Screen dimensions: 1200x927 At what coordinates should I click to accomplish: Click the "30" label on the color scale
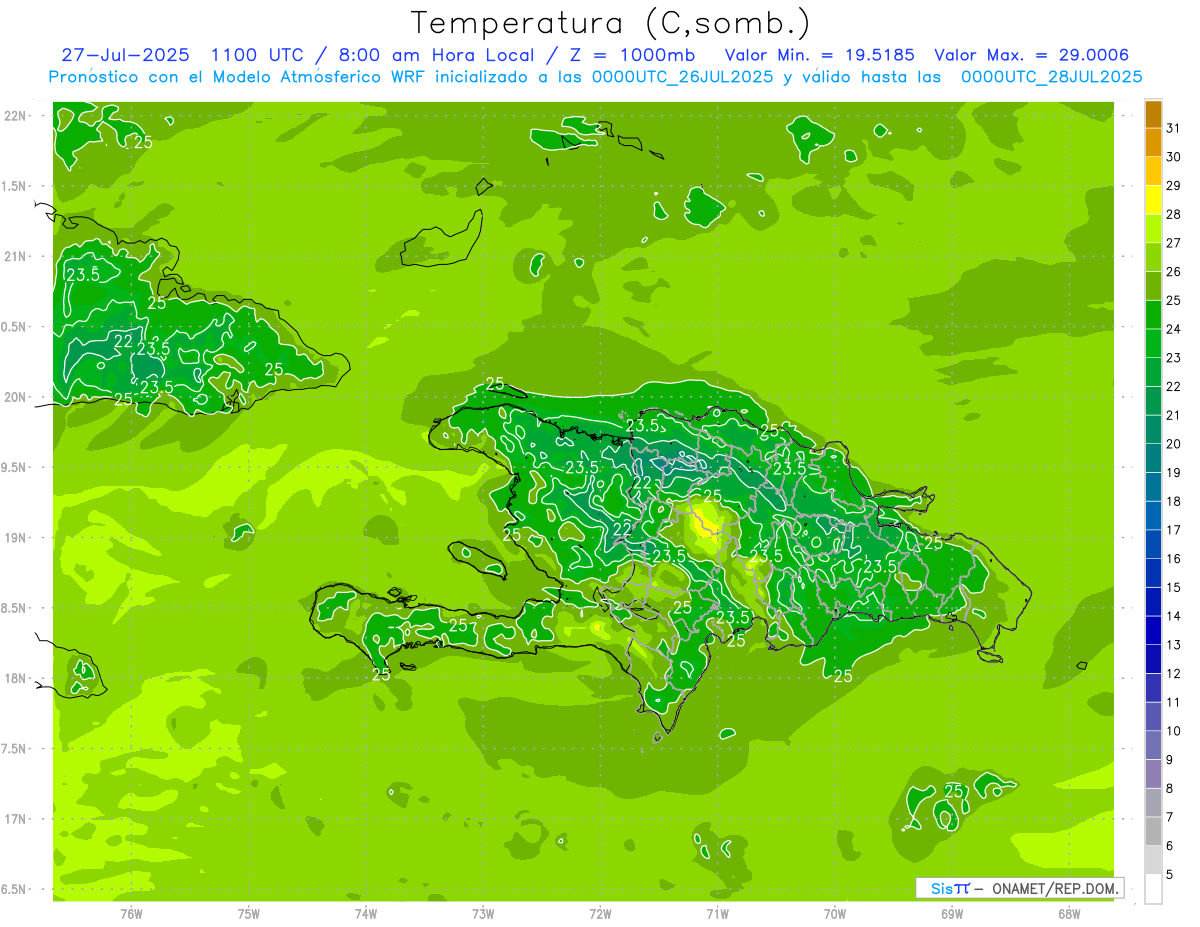click(1174, 157)
